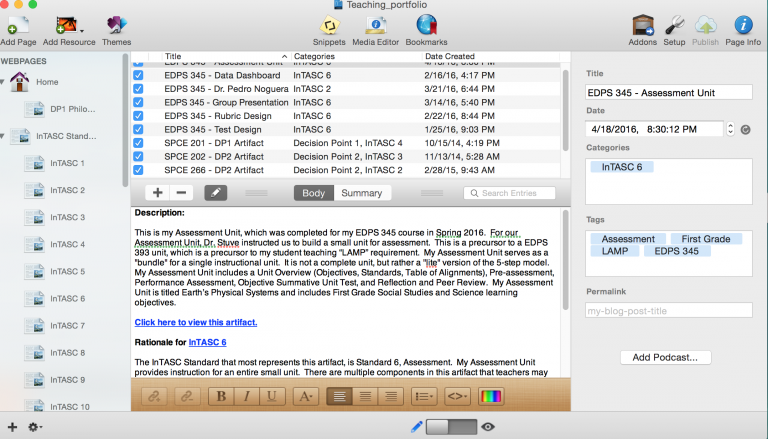Uncheck the EDPS 345 - Rubric Design entry
The image size is (768, 439).
tap(139, 116)
